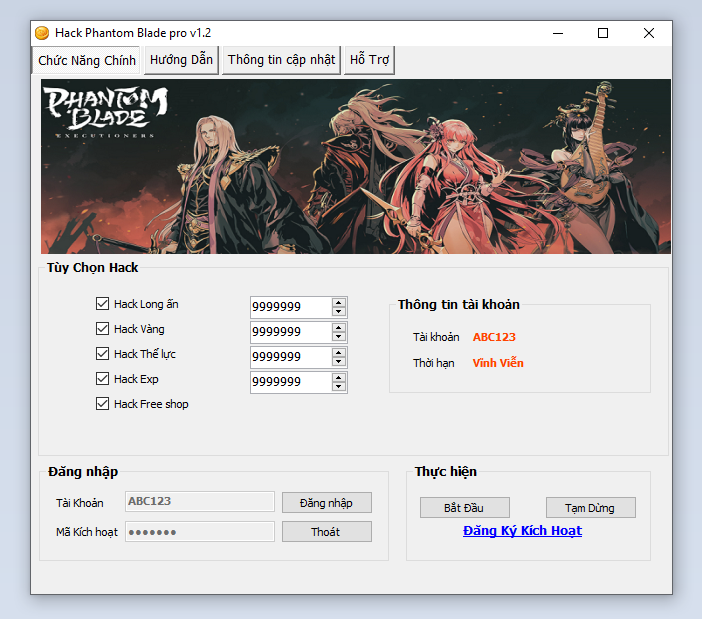
Task: Click the Mã Kích hoạt password field
Action: click(x=199, y=532)
